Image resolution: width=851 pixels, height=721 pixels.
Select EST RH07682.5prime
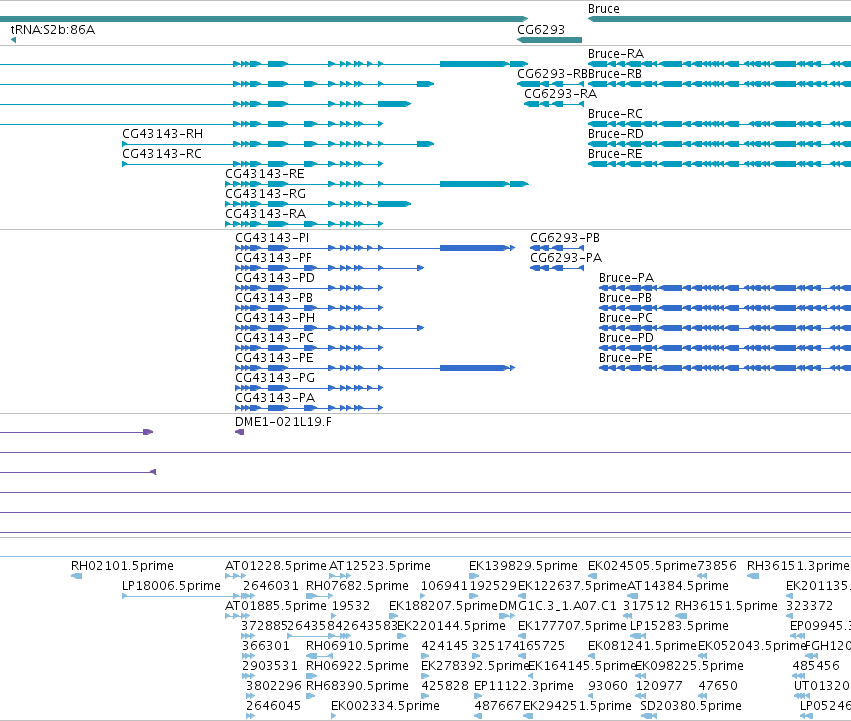point(357,586)
